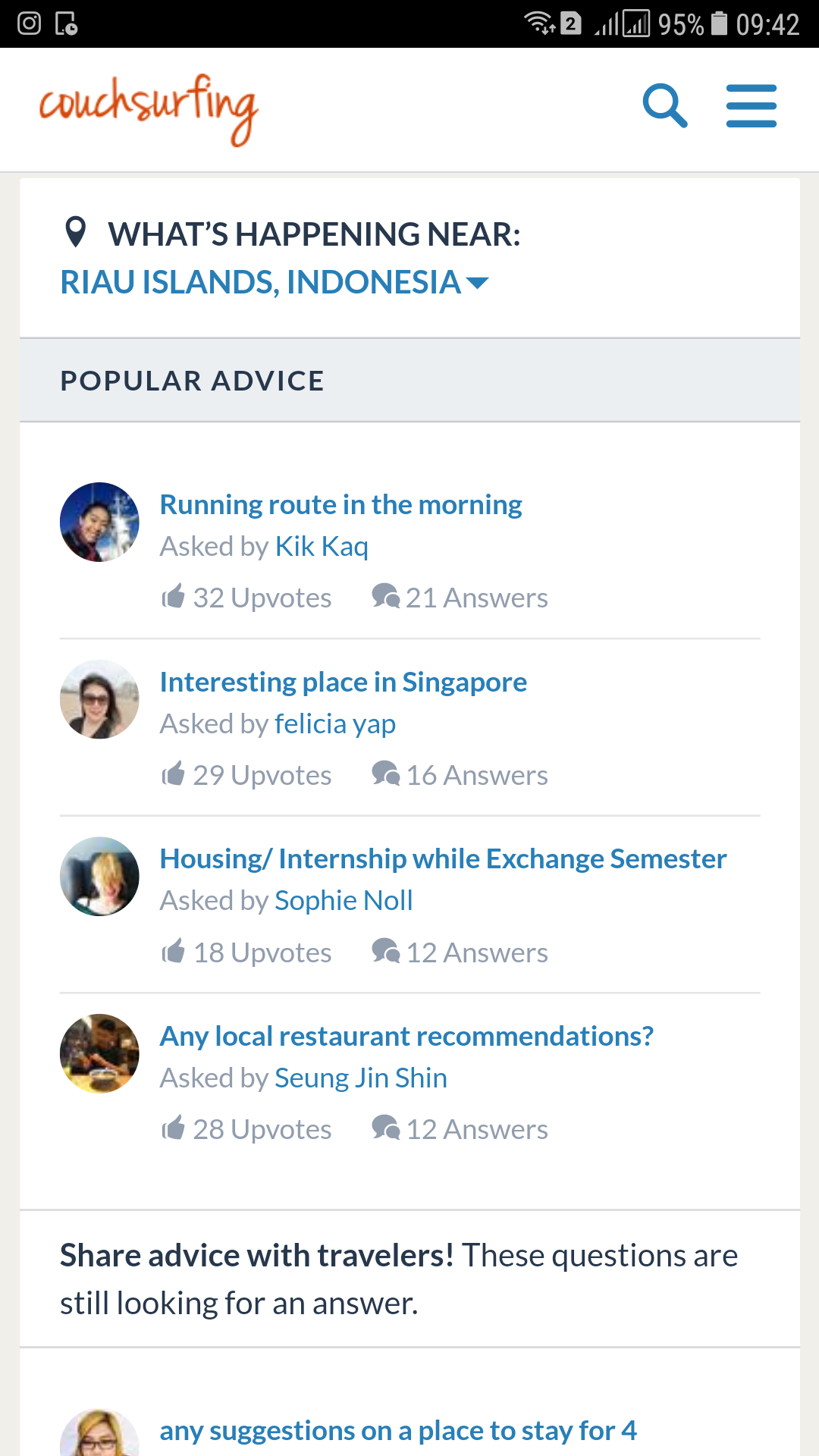Open "Running route in the morning" question

[340, 505]
